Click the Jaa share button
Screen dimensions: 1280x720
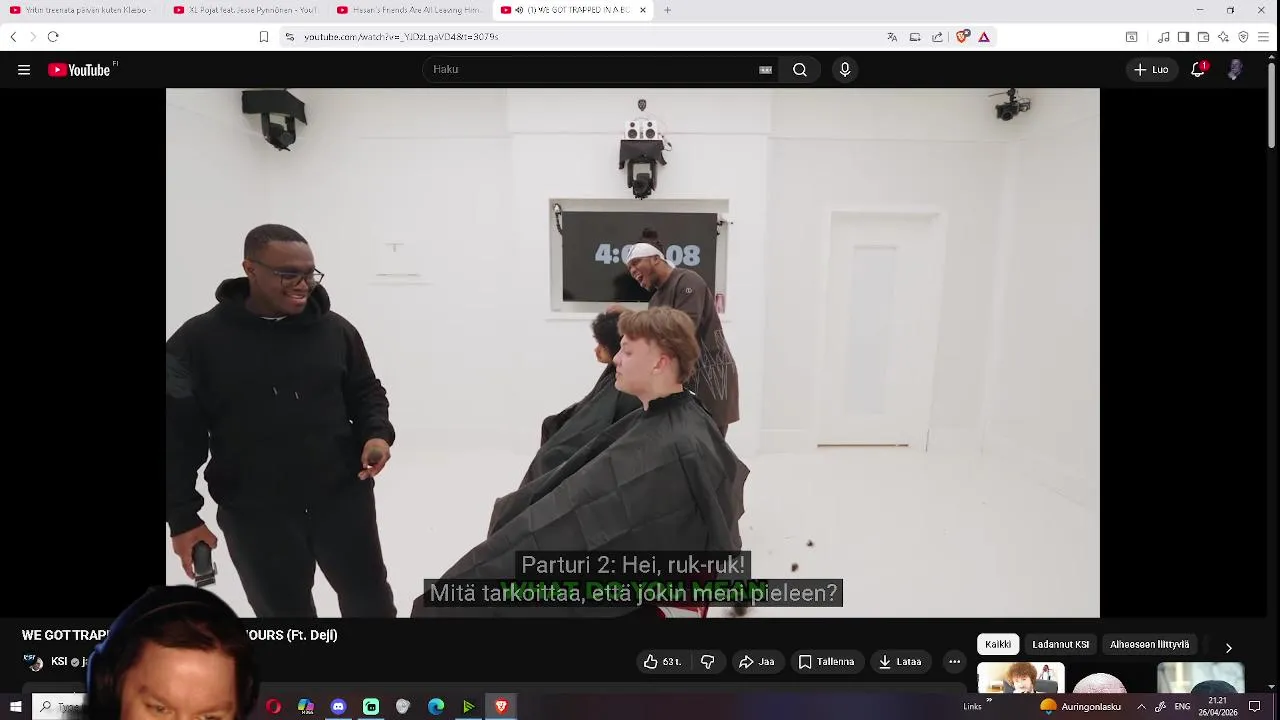(757, 662)
